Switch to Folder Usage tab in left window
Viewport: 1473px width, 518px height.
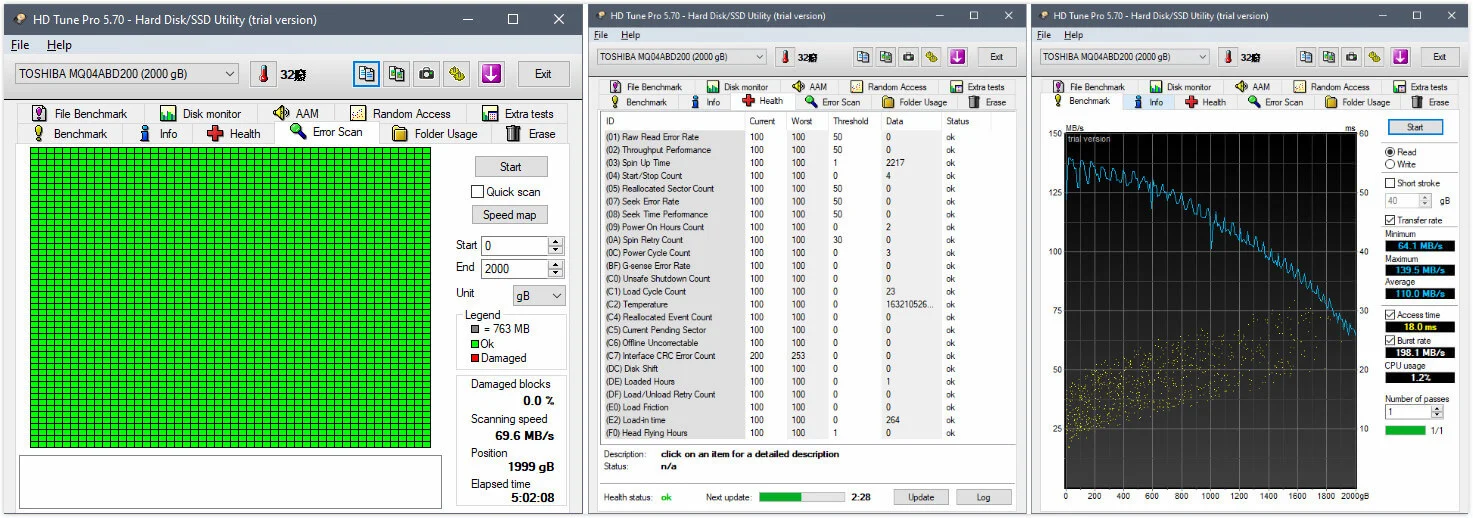435,133
